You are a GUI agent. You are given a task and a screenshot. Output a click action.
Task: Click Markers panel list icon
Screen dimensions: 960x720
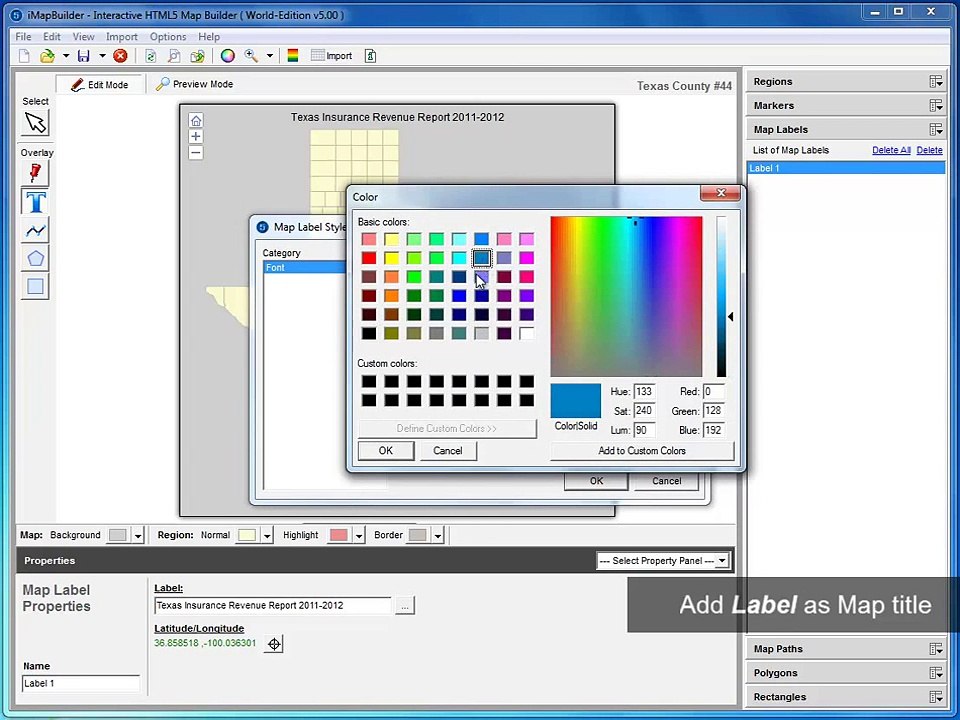pyautogui.click(x=936, y=105)
